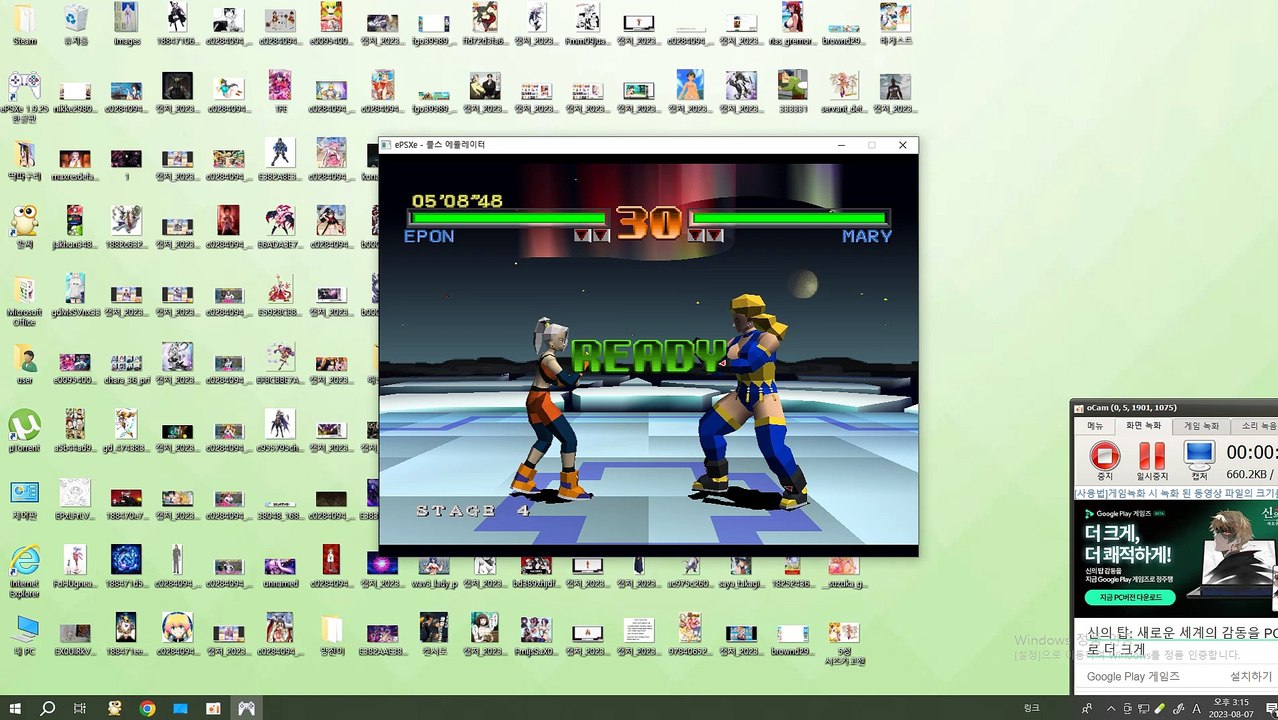Image resolution: width=1278 pixels, height=720 pixels.
Task: Open the 'saya takagi' image on desktop
Action: click(740, 572)
